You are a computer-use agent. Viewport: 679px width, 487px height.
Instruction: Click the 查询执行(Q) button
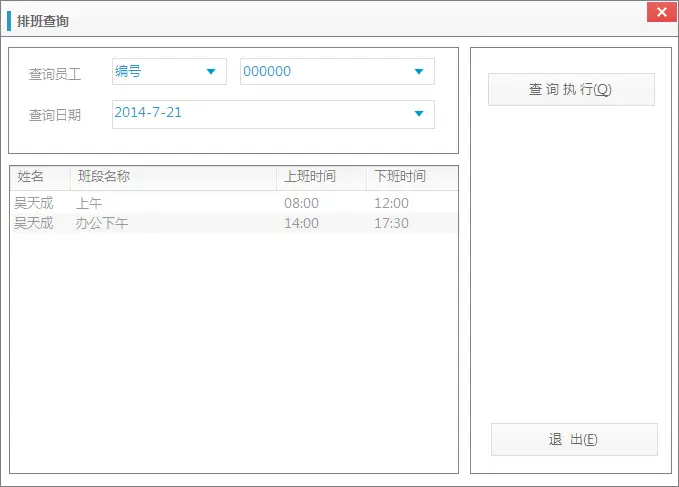(570, 89)
